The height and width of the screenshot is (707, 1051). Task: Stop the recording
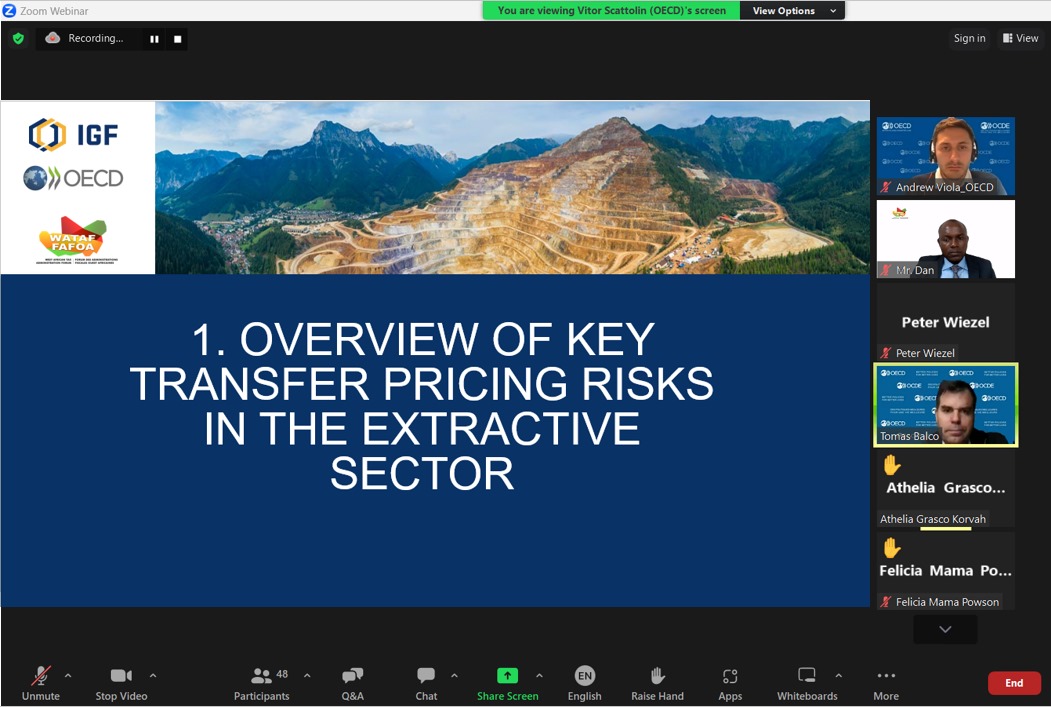(178, 39)
